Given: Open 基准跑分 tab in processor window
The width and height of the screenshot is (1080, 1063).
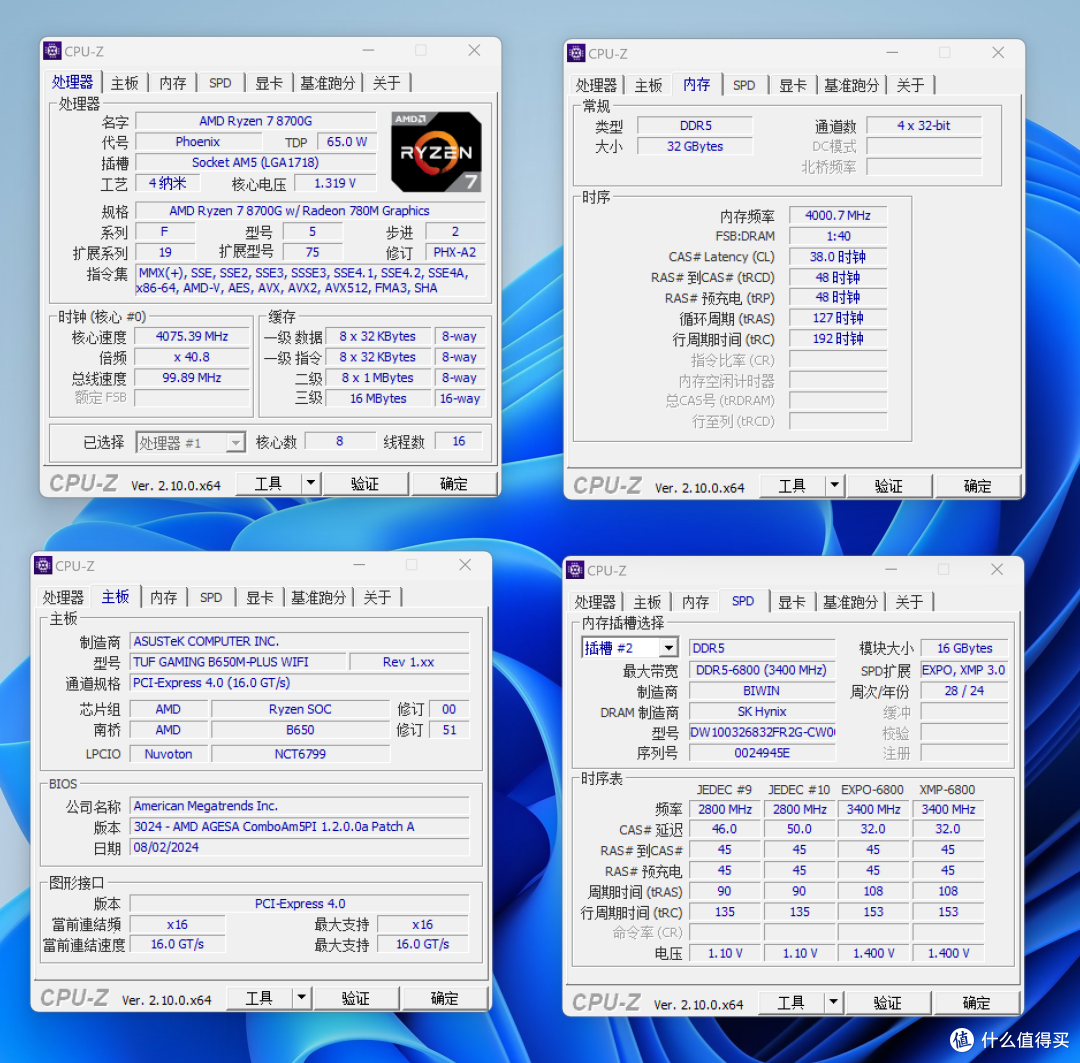Looking at the screenshot, I should [328, 83].
